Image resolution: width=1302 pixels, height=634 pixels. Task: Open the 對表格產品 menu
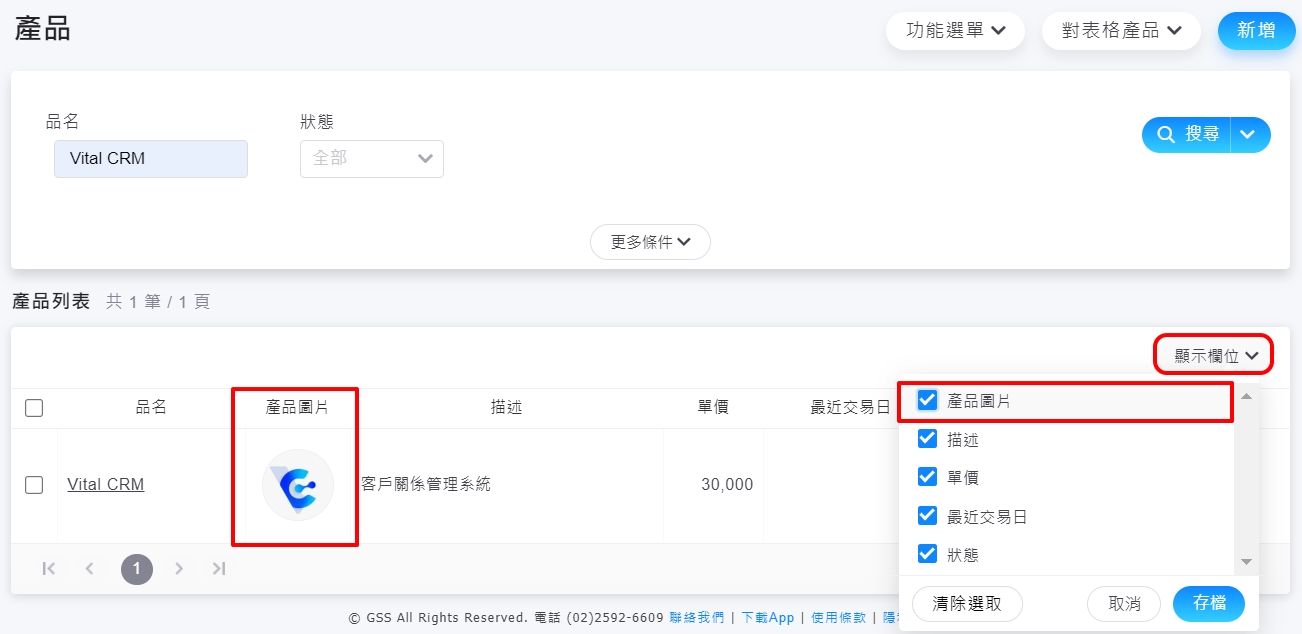point(1120,31)
